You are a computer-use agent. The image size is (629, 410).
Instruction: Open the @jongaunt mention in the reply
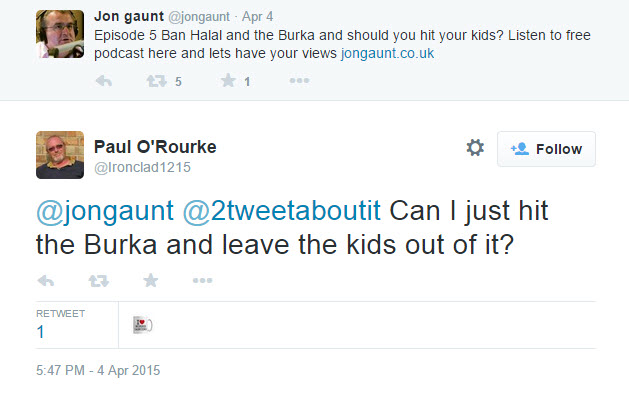point(95,213)
